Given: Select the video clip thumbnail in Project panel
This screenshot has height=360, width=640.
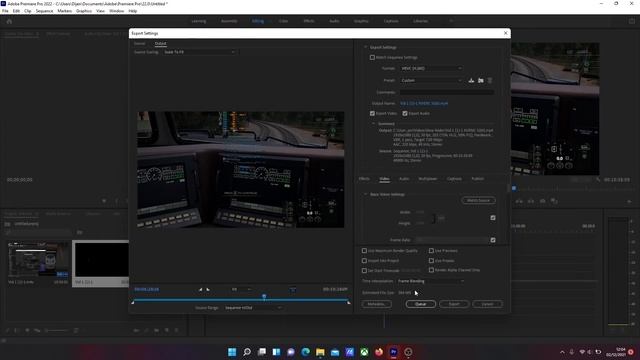Looking at the screenshot, I should tap(38, 260).
